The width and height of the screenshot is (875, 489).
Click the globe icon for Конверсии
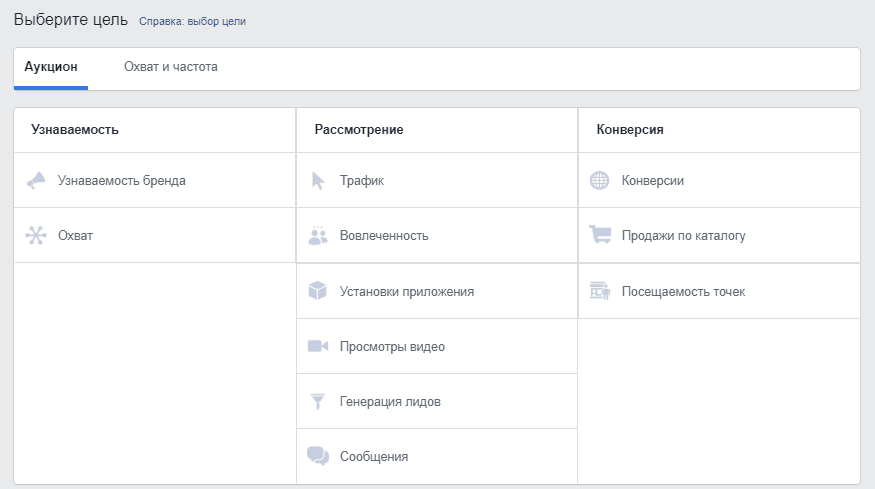coord(600,180)
